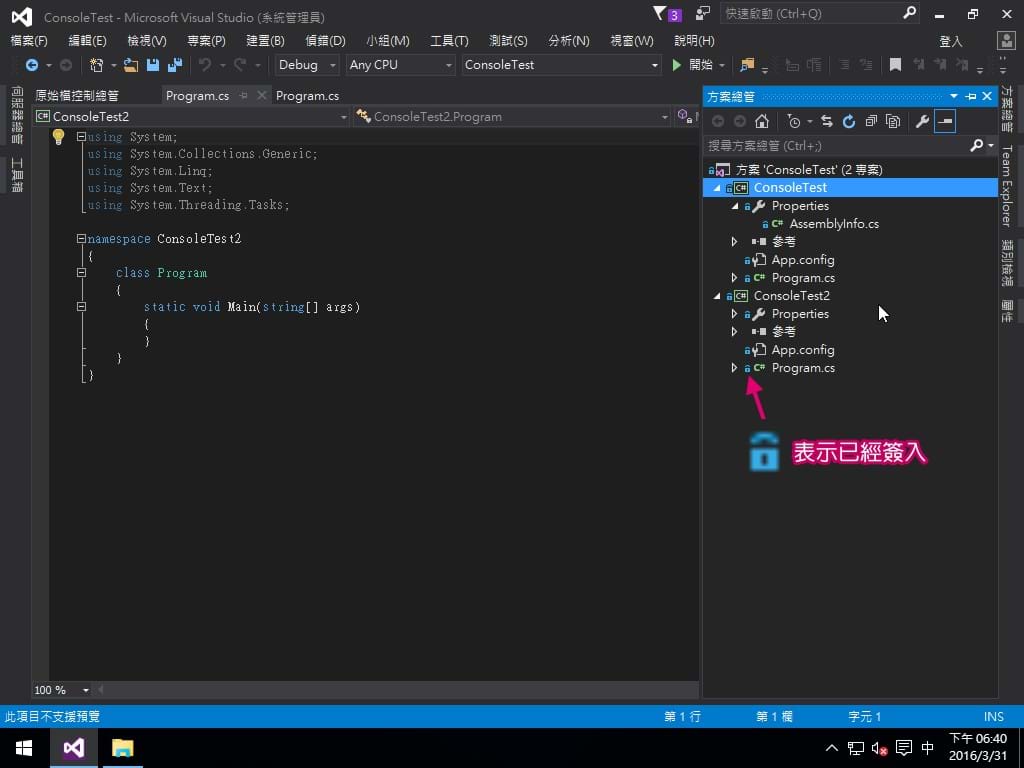Click the Properties wrench icon in Solution Explorer

[x=922, y=121]
